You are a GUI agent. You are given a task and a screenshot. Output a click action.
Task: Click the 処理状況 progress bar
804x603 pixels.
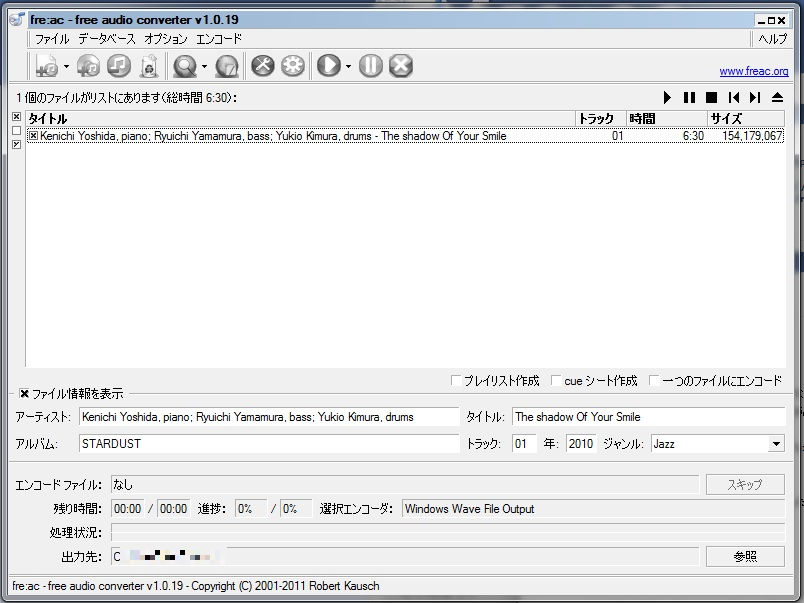(448, 532)
